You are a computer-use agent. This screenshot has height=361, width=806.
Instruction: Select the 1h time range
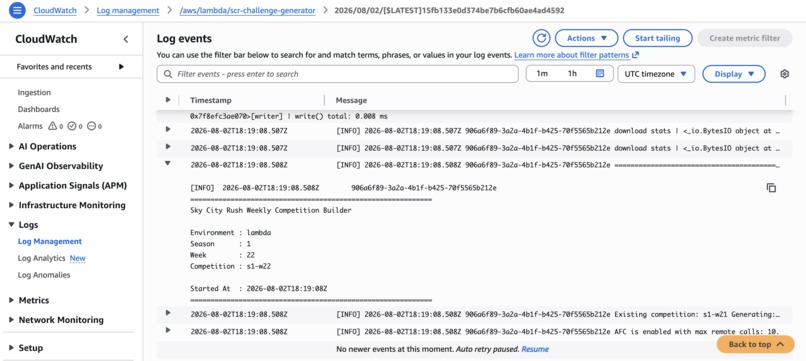572,74
